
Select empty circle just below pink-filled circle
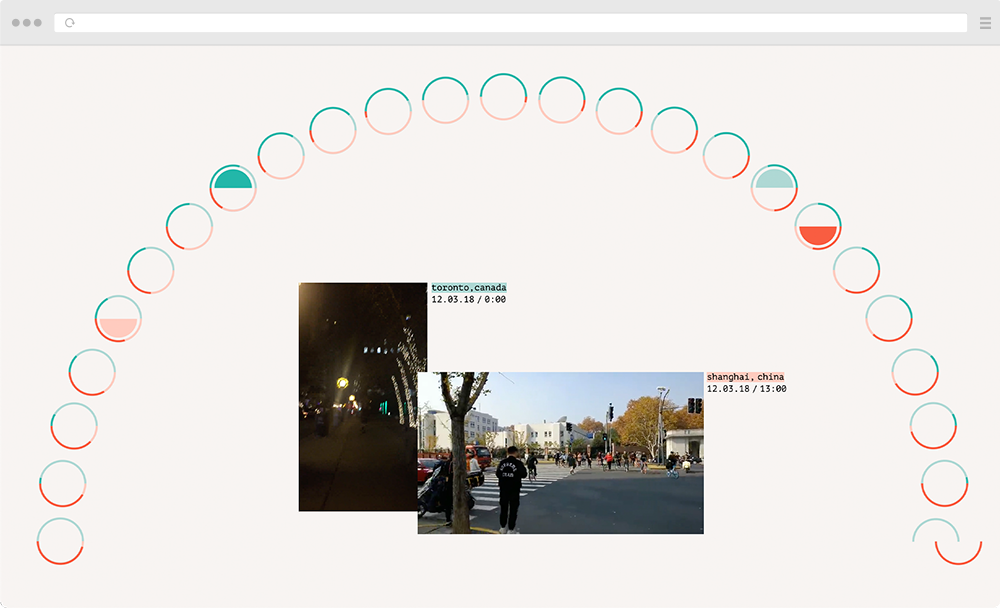point(92,372)
